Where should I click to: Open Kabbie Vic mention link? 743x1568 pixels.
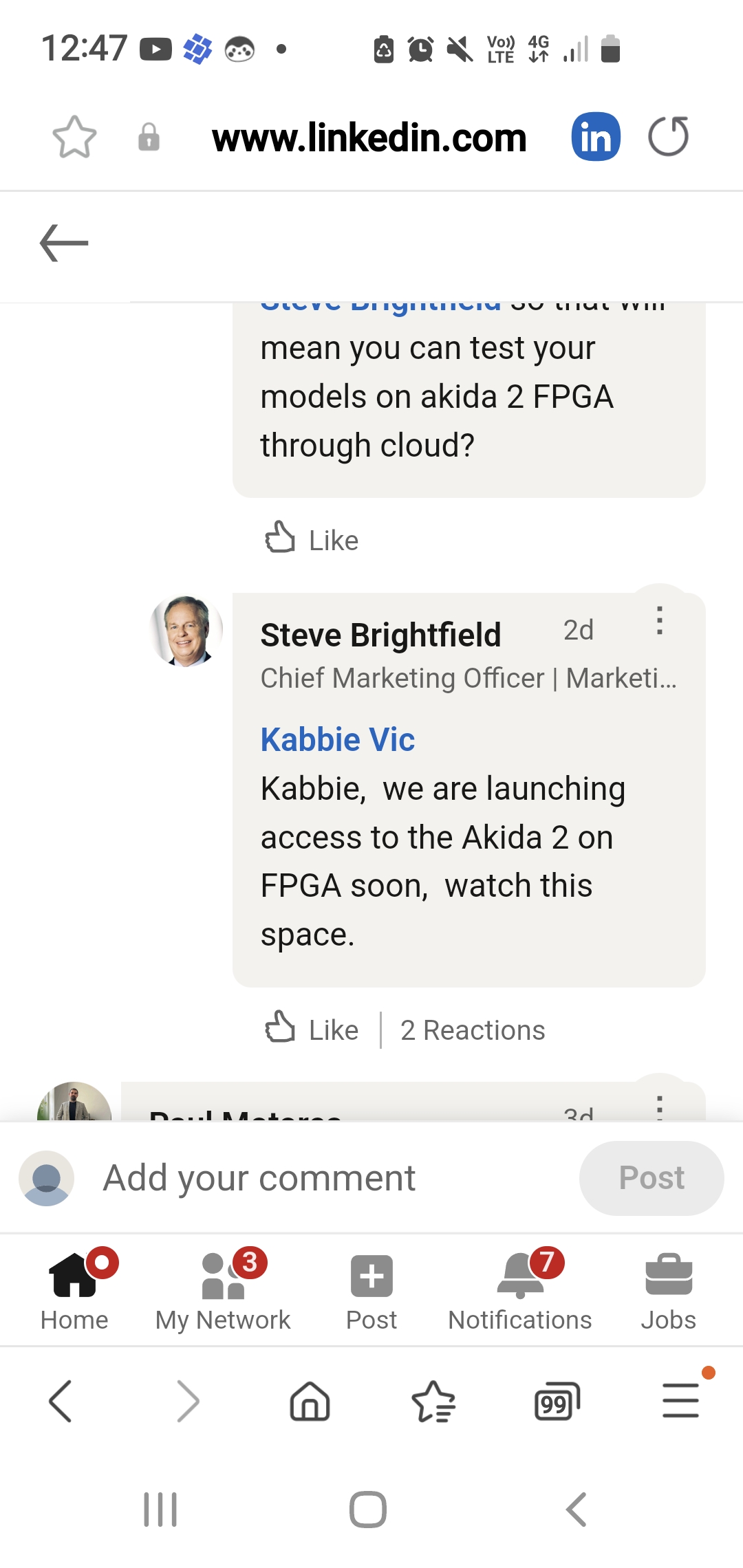[x=338, y=740]
